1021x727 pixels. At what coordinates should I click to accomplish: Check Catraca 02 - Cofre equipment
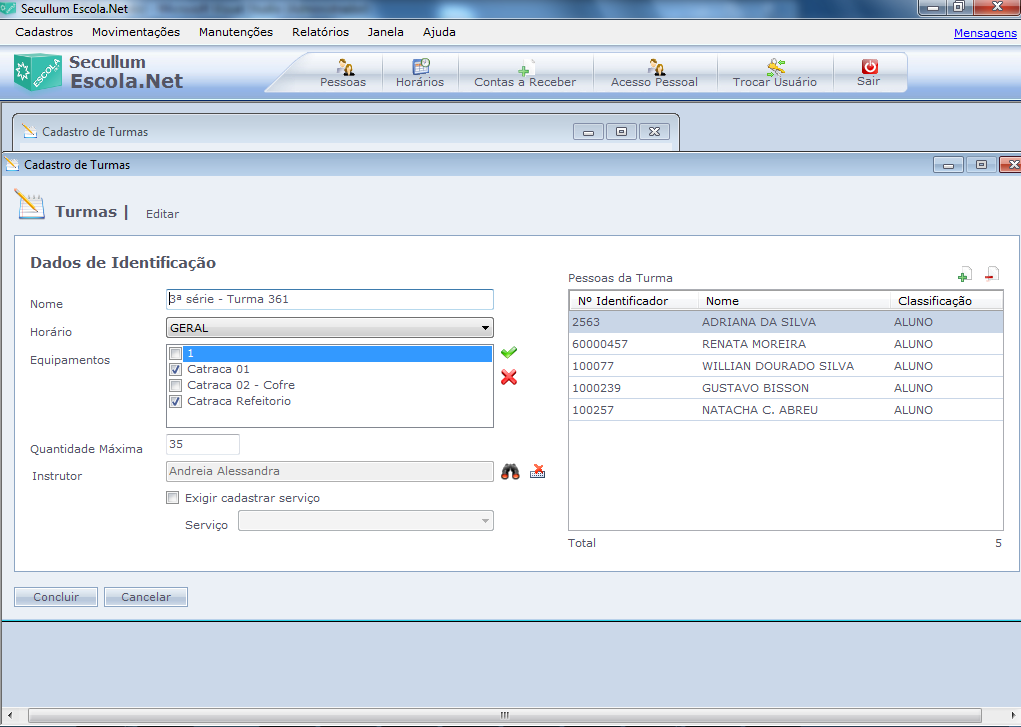tap(175, 386)
